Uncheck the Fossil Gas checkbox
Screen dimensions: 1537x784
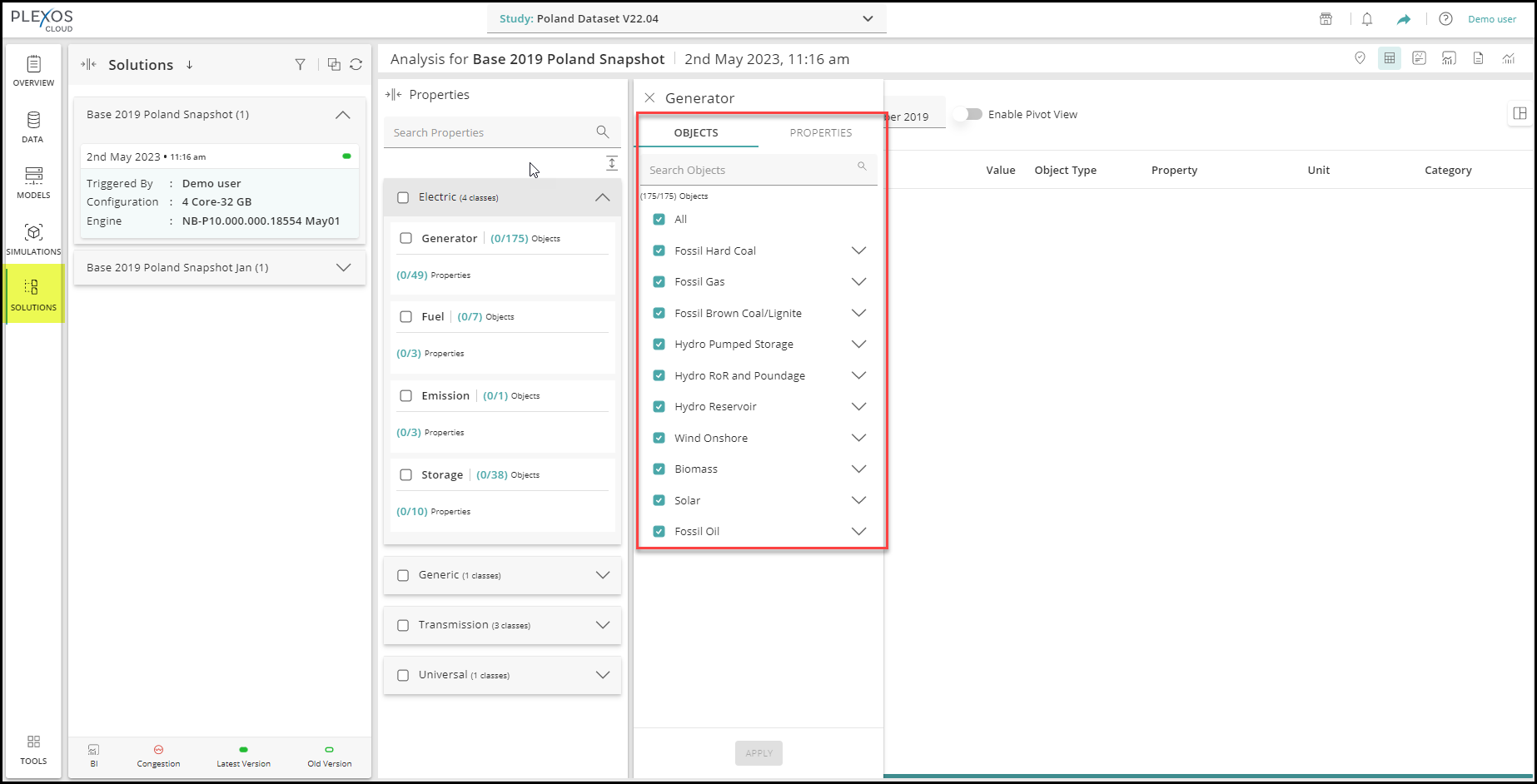659,282
